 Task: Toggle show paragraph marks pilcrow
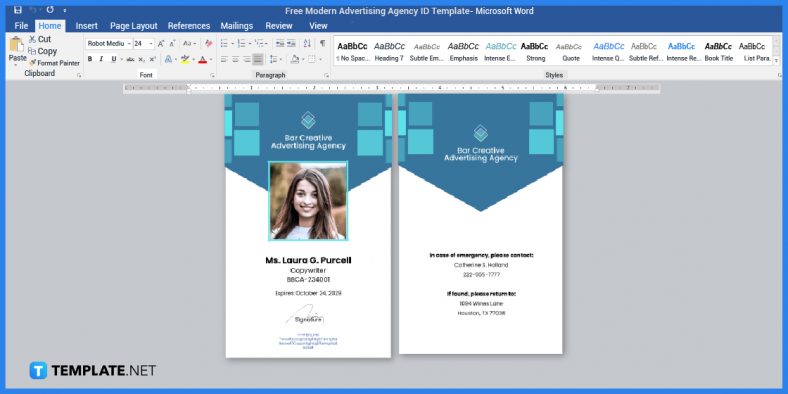coord(322,44)
